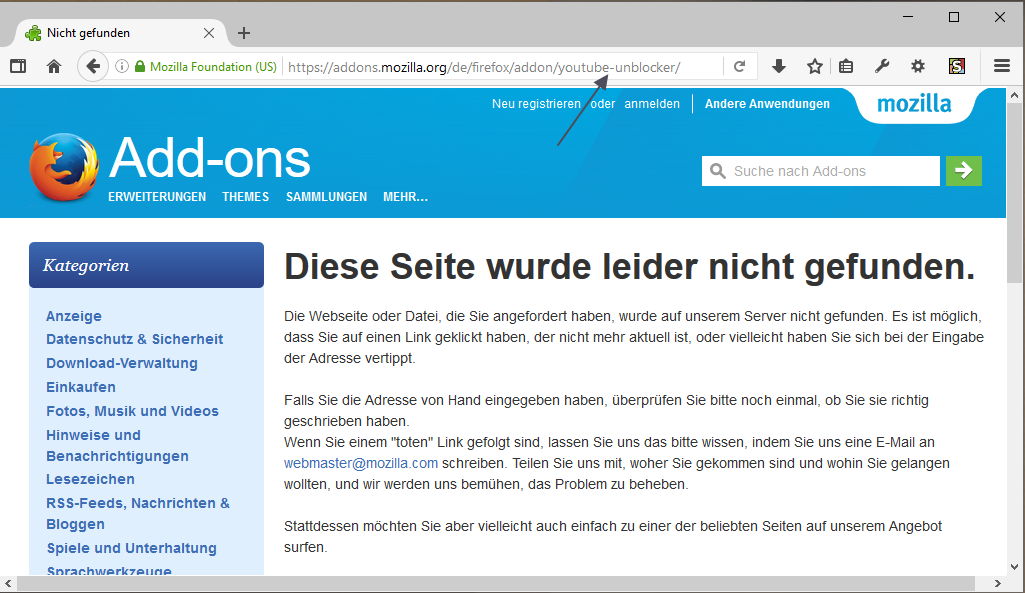Select the 'Nicht gefunden' tab
The width and height of the screenshot is (1025, 593).
click(x=120, y=33)
